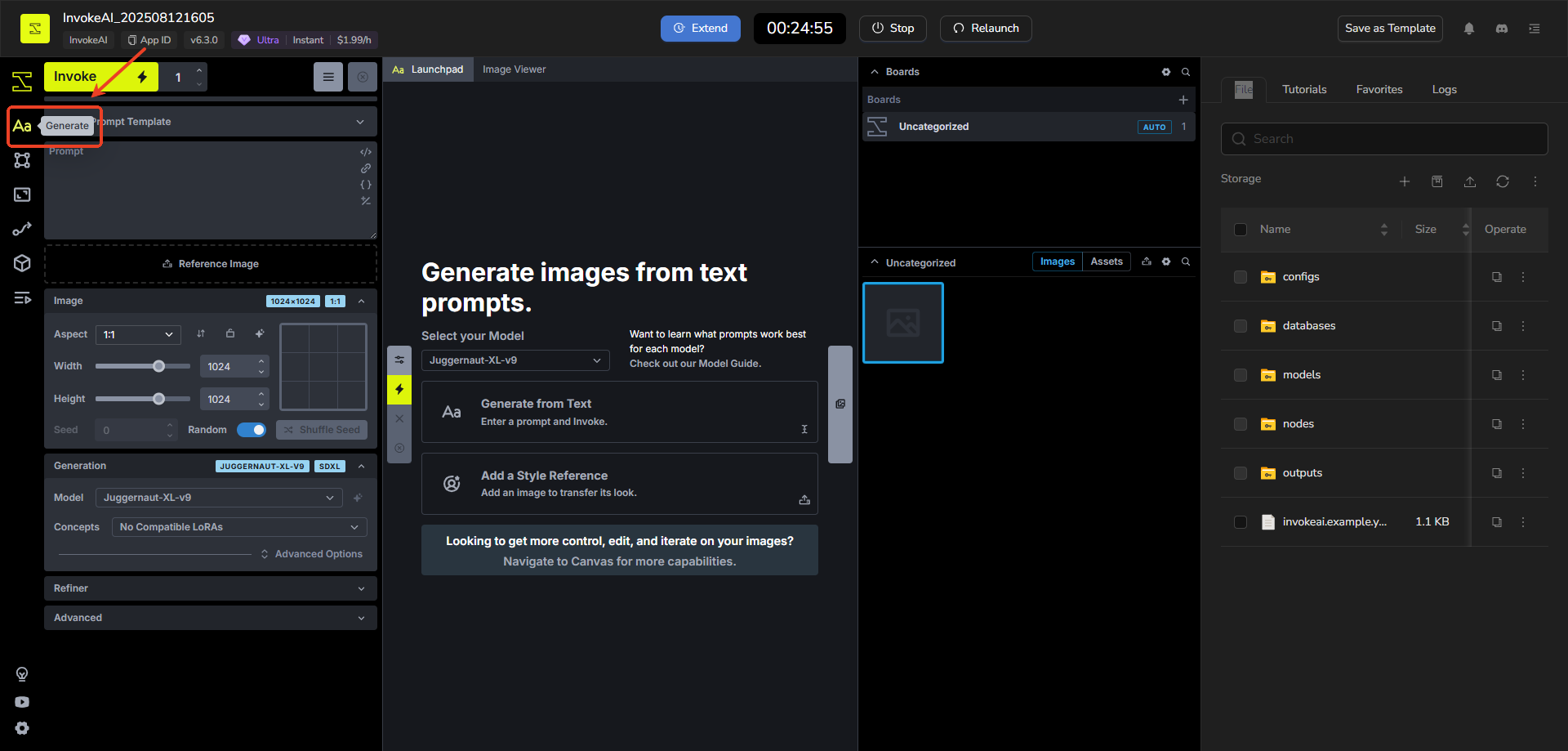Open the Tutorials tab
This screenshot has width=1568, height=751.
click(x=1304, y=90)
